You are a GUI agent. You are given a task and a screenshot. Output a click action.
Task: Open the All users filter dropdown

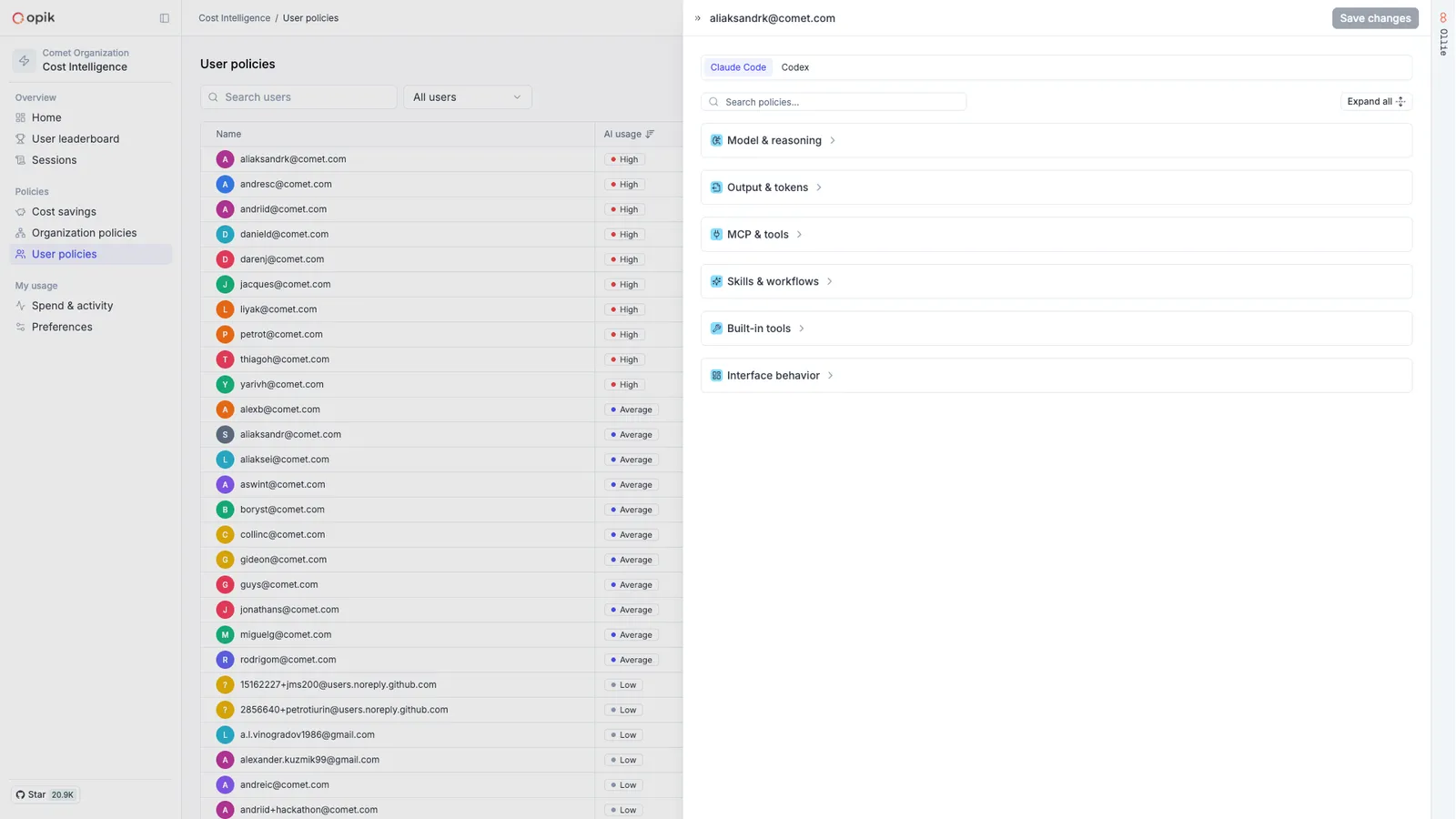click(468, 97)
